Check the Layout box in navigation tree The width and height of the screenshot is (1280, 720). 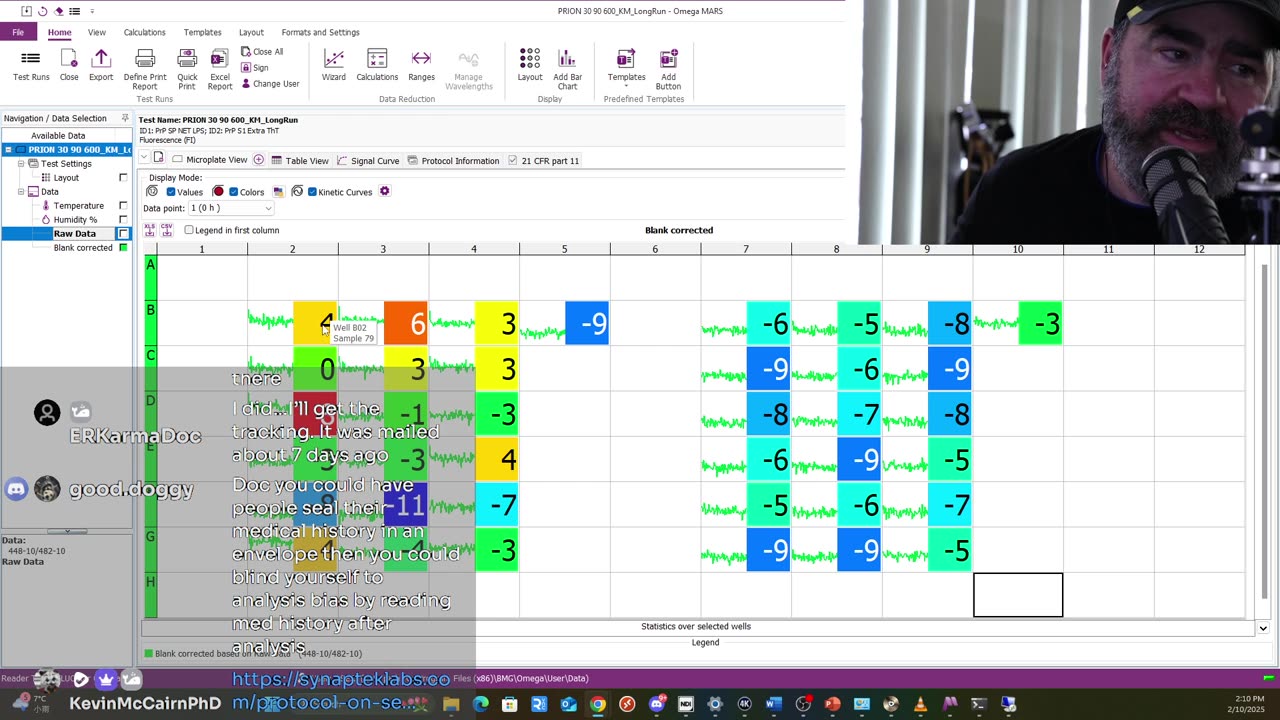tap(123, 177)
